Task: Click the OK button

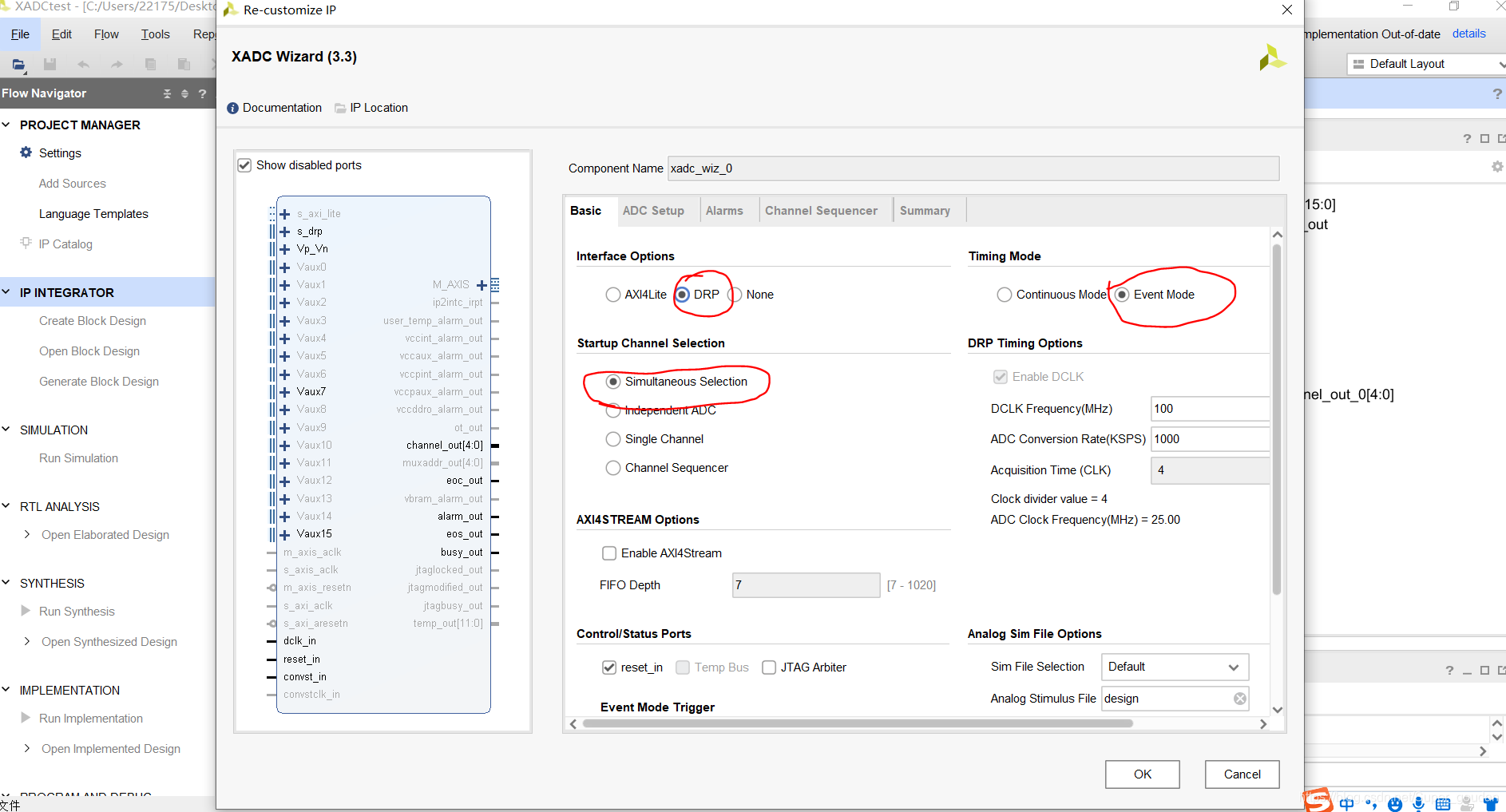Action: [x=1143, y=774]
